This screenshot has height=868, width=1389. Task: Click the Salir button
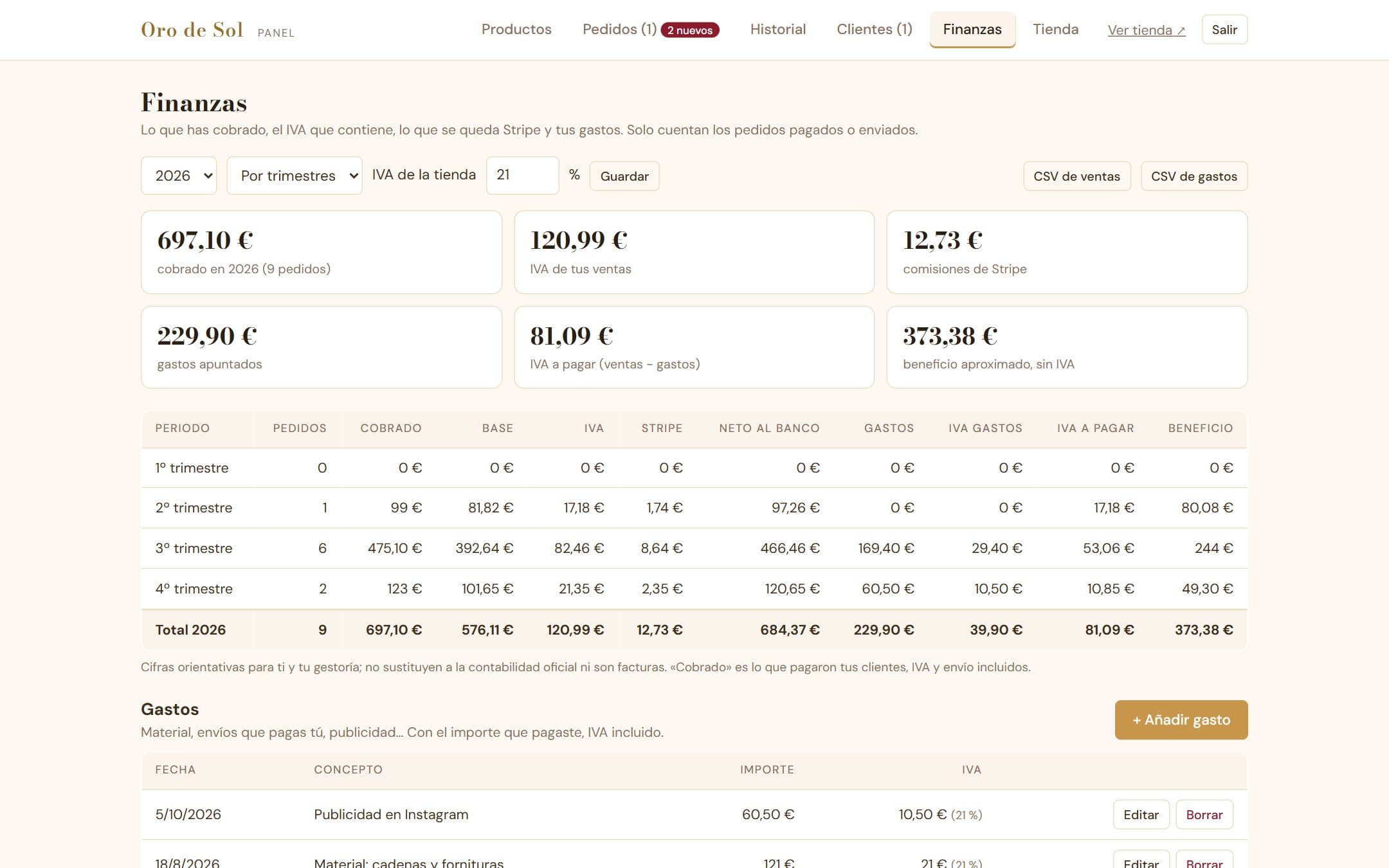(x=1224, y=30)
